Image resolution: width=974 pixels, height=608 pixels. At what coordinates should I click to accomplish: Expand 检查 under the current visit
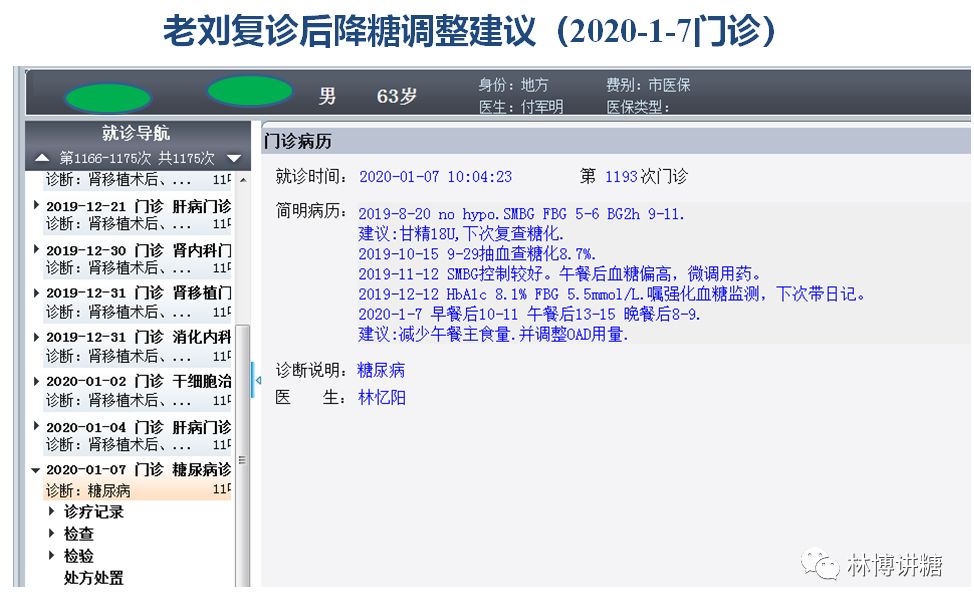[49, 533]
